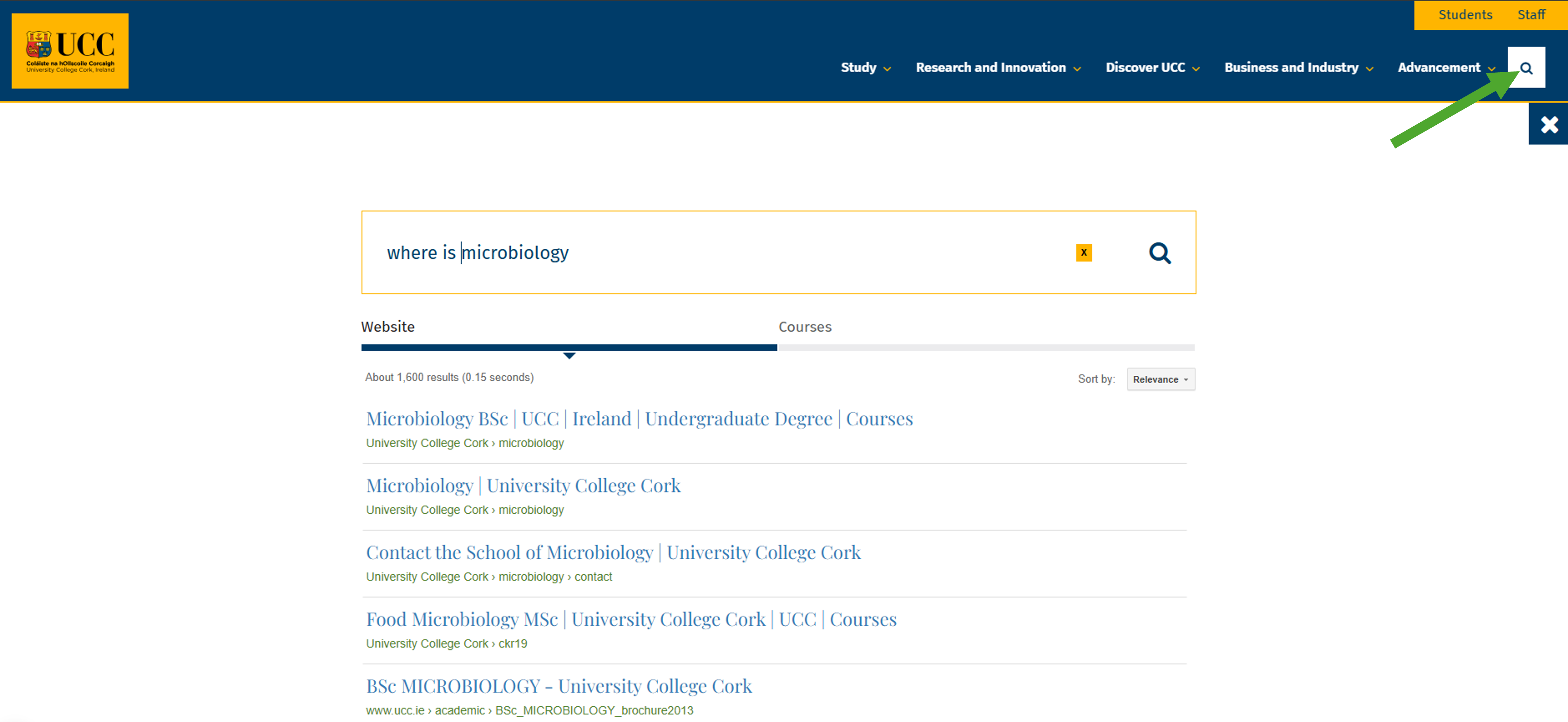1568x722 pixels.
Task: Open Food Microbiology MSc result
Action: [x=630, y=619]
